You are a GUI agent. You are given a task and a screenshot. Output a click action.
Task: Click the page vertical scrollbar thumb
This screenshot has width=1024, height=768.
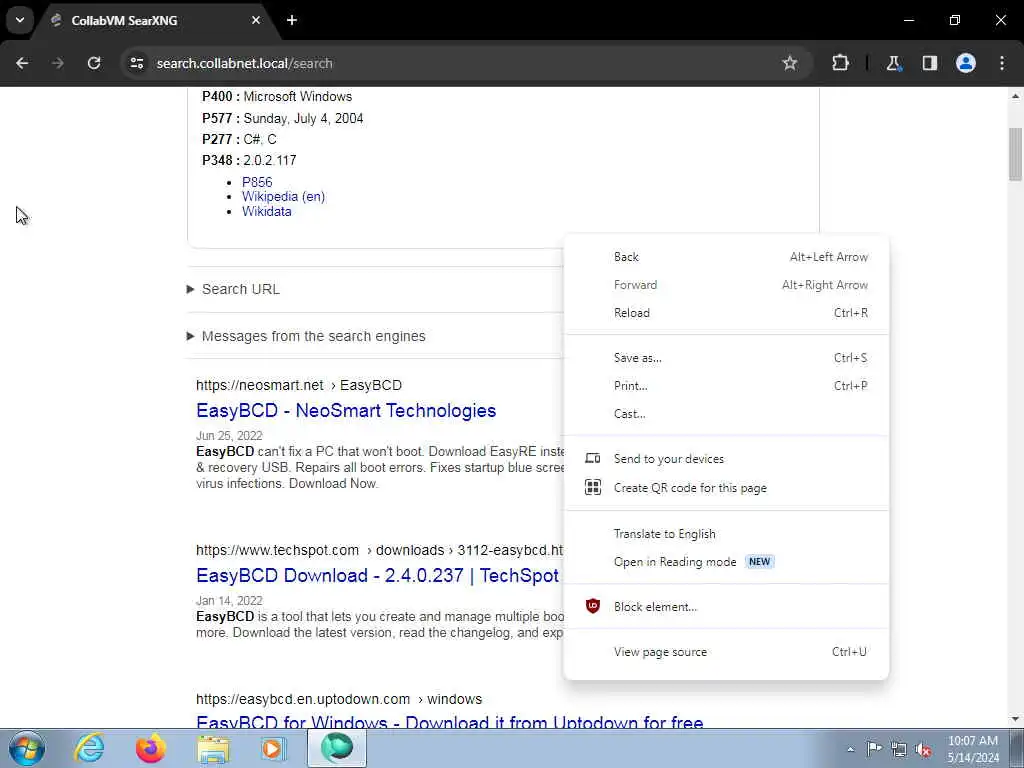(x=1016, y=154)
